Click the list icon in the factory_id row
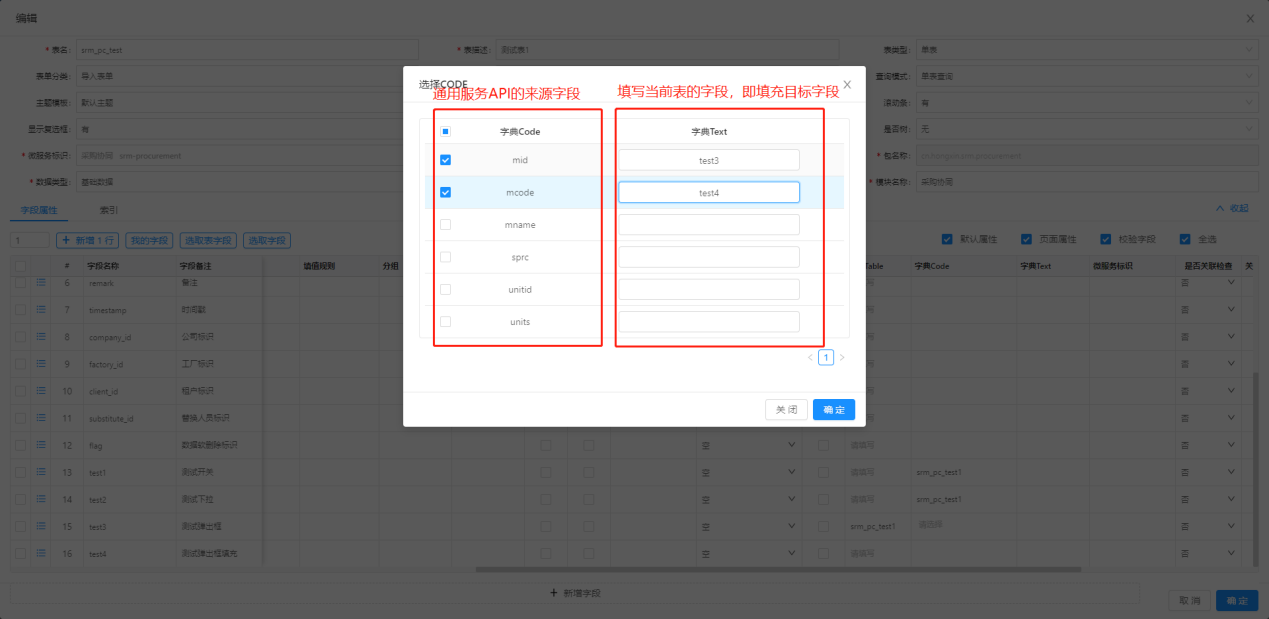The image size is (1269, 619). 42,364
